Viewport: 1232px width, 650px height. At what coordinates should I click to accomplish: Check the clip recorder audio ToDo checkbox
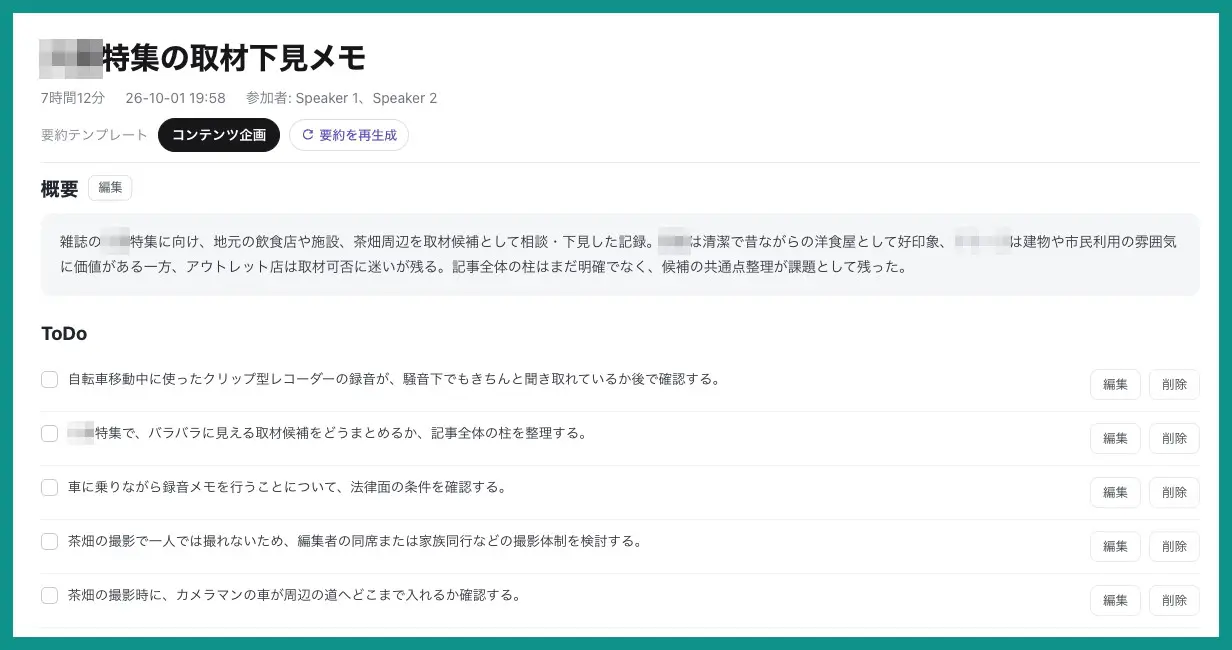point(49,380)
